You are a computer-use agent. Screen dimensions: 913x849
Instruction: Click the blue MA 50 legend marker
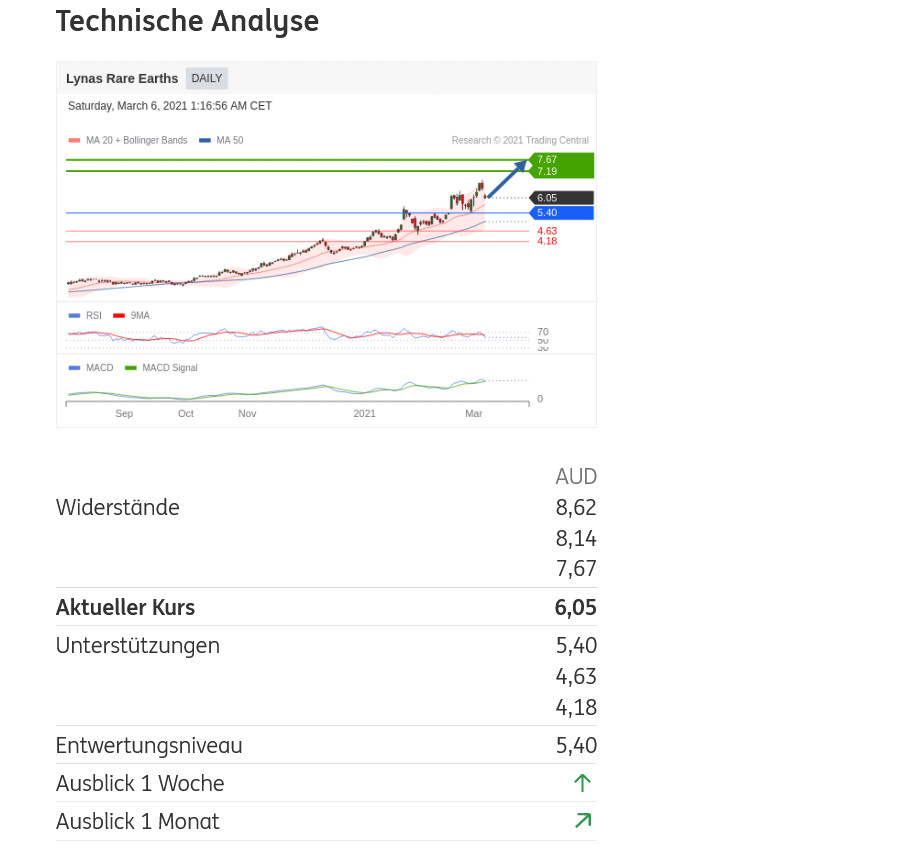(205, 141)
